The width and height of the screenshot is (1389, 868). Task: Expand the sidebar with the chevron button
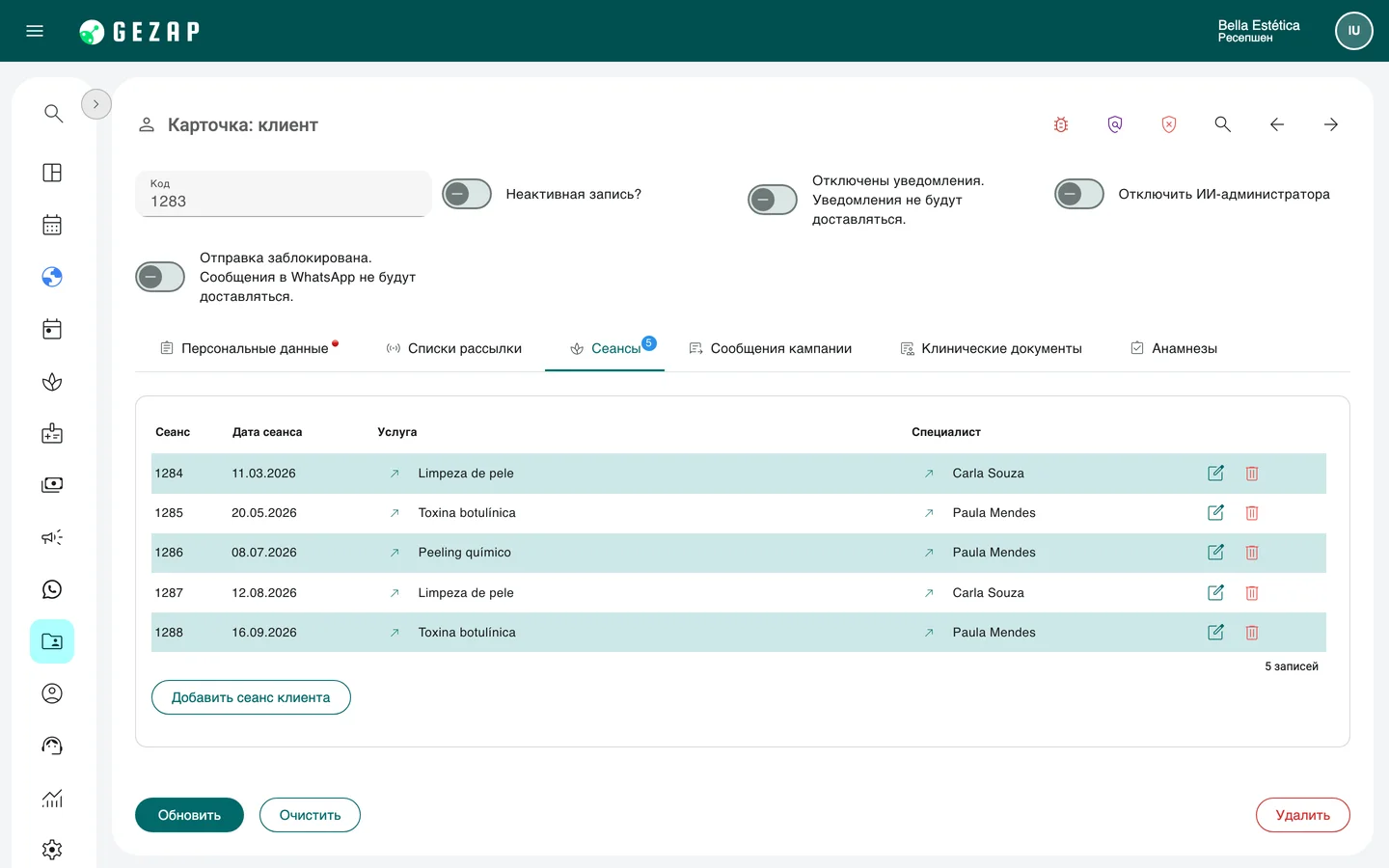(96, 104)
